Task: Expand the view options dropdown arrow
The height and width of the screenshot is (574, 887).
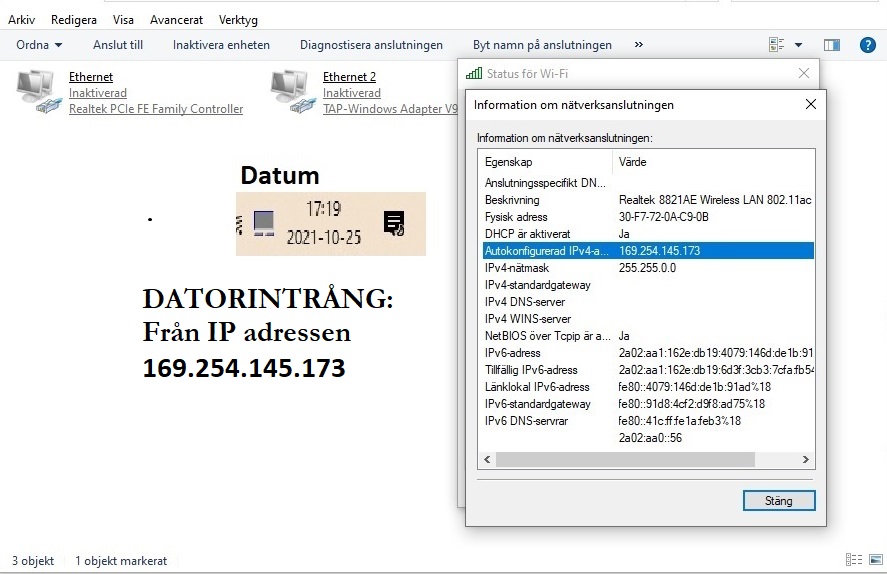Action: click(798, 45)
